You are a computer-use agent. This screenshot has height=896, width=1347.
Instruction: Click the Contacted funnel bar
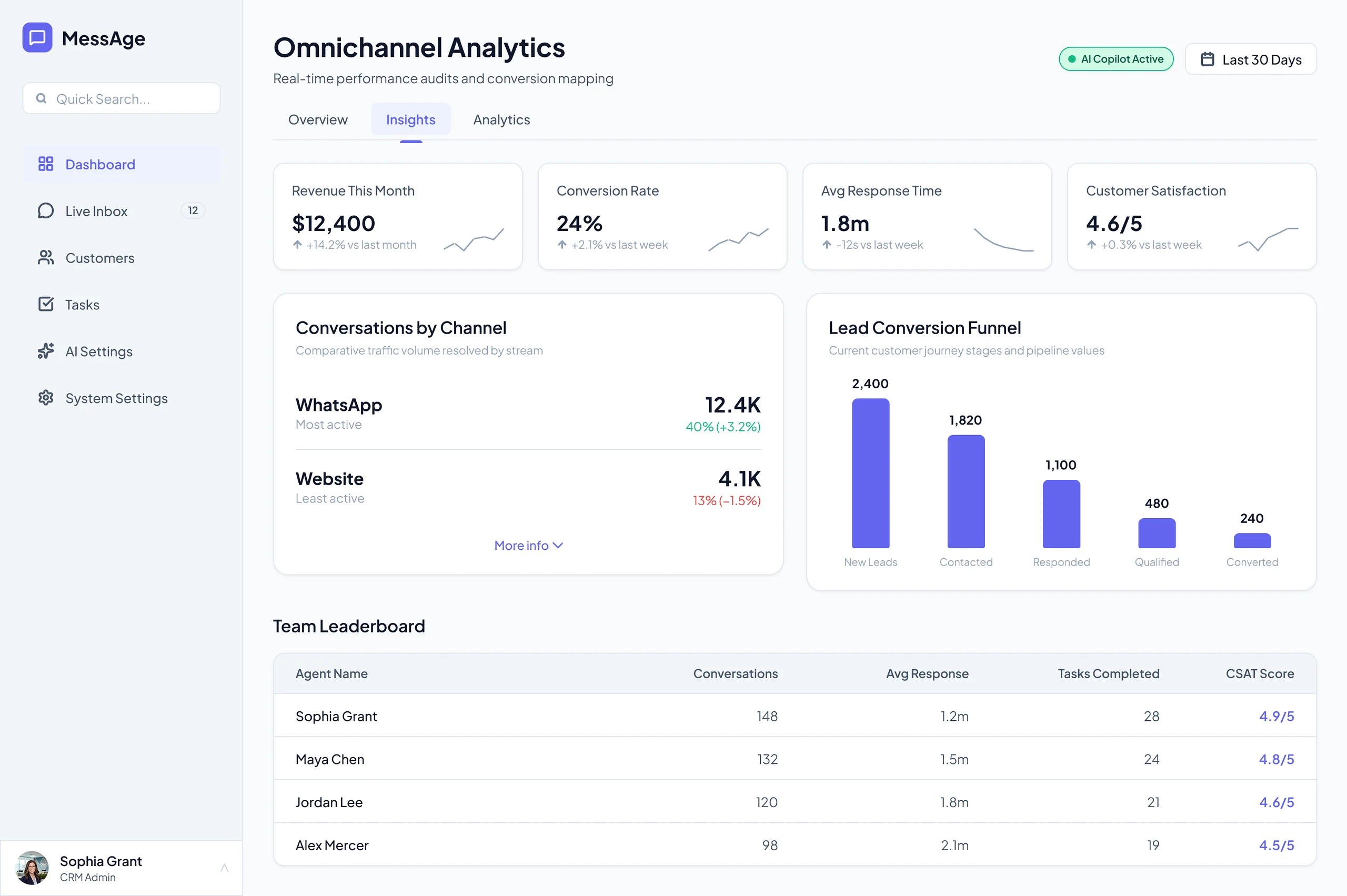[966, 491]
